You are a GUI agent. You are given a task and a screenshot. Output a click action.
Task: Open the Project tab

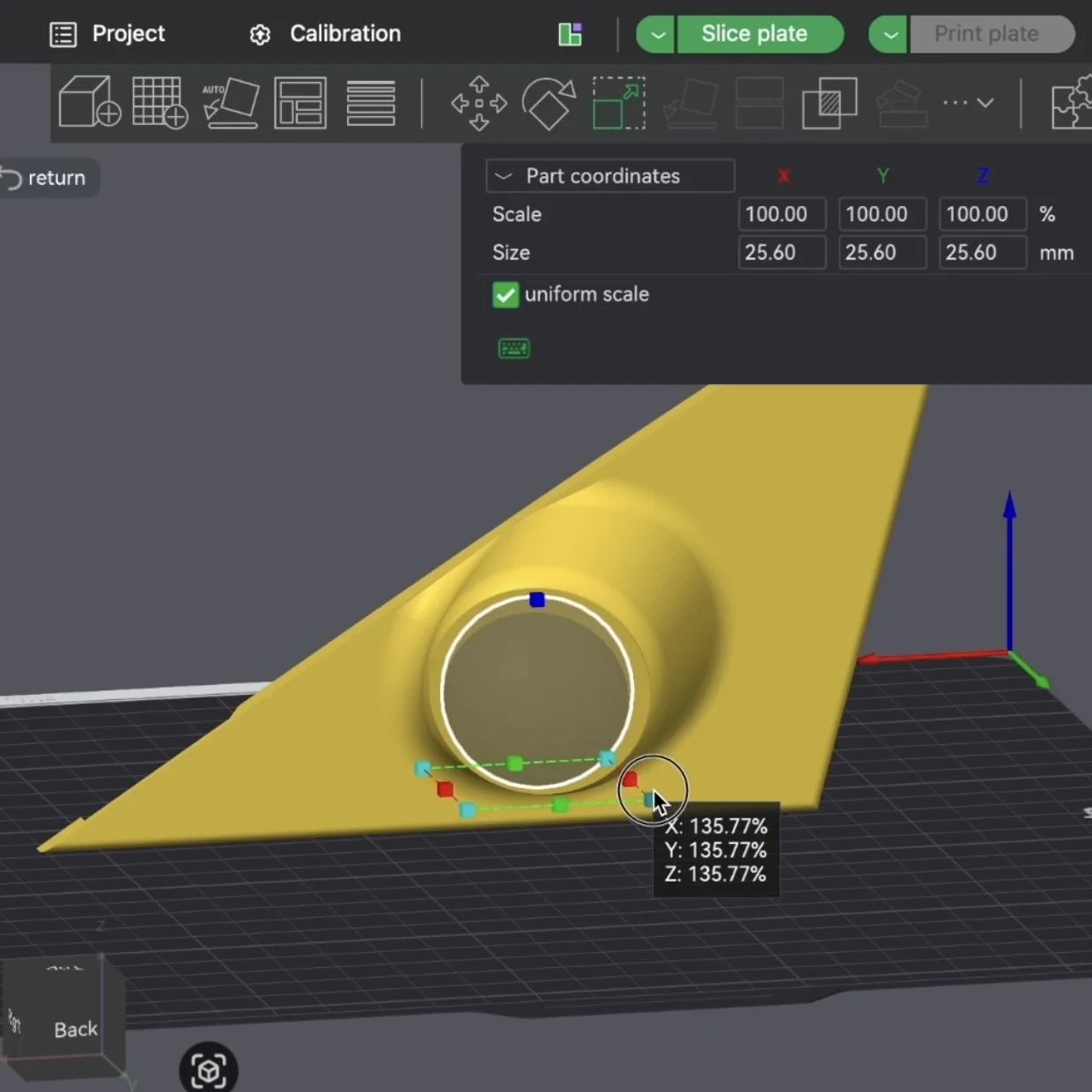107,33
